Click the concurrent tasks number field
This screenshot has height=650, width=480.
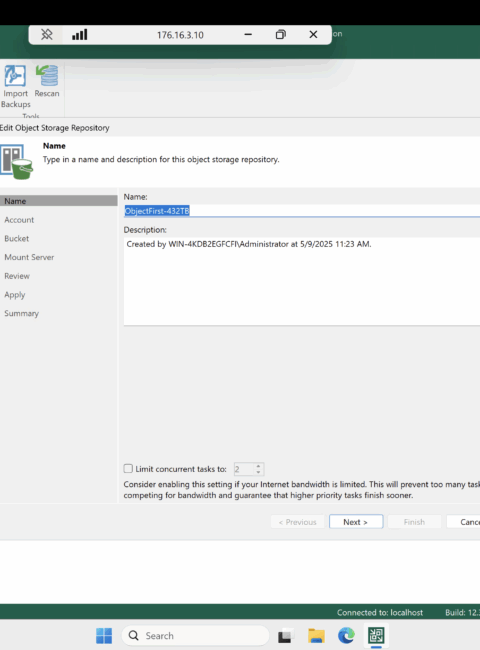click(244, 469)
